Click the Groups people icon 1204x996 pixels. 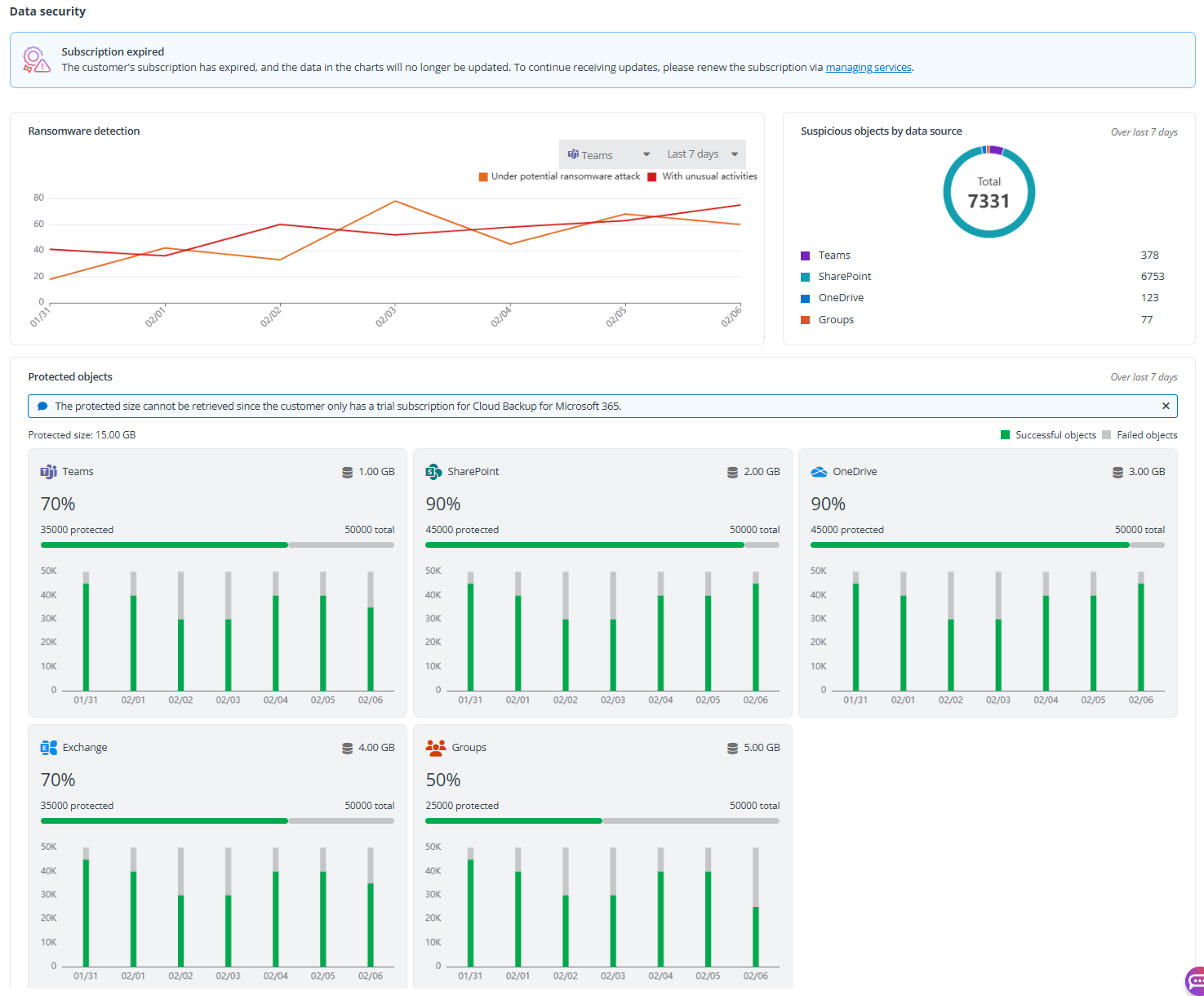point(435,748)
